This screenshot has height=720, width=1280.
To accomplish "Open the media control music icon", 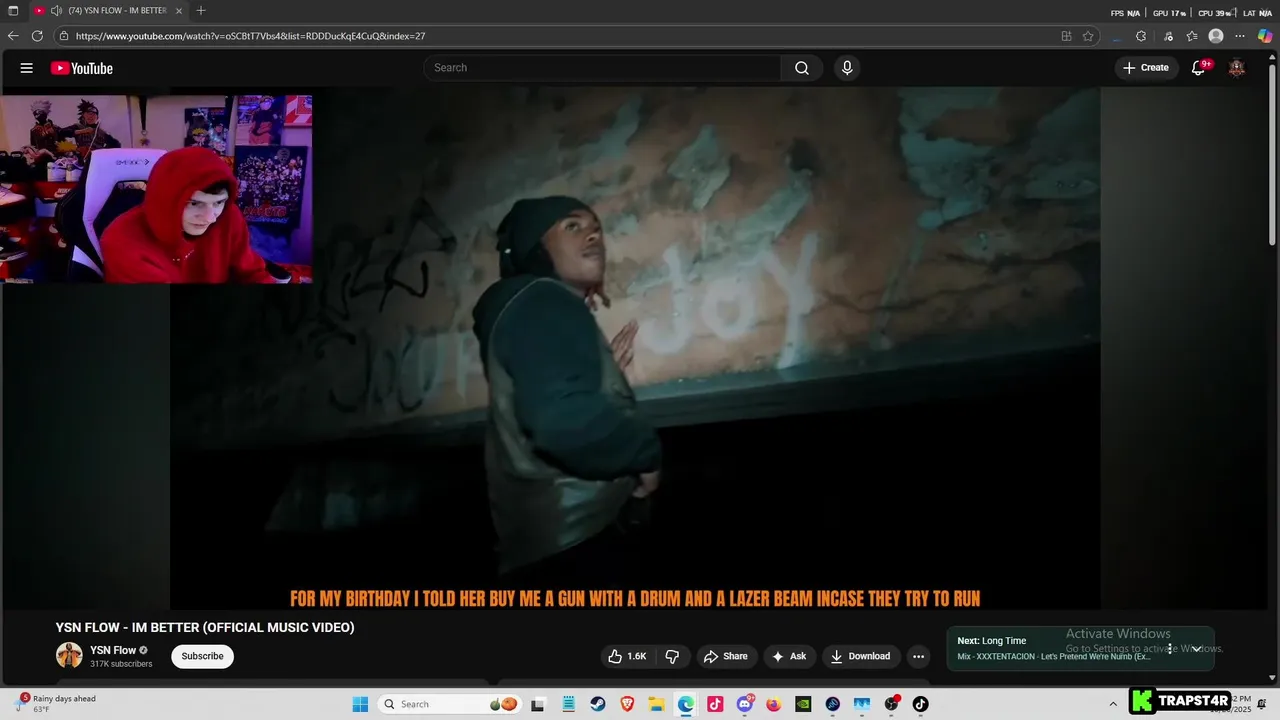I will 1167,36.
